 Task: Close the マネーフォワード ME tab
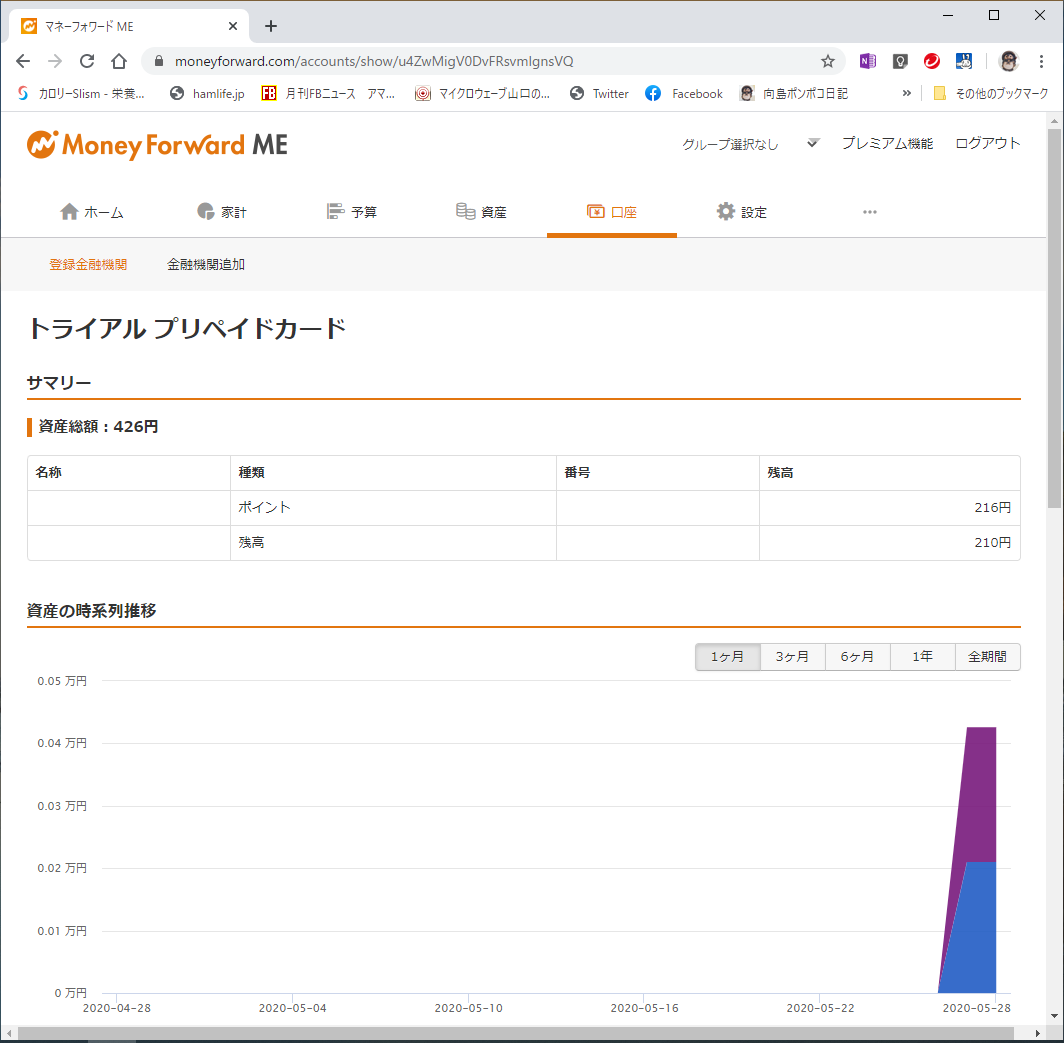233,26
